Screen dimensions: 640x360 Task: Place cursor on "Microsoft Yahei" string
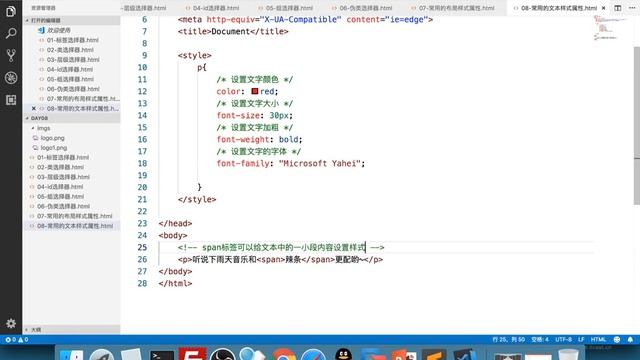tap(322, 163)
